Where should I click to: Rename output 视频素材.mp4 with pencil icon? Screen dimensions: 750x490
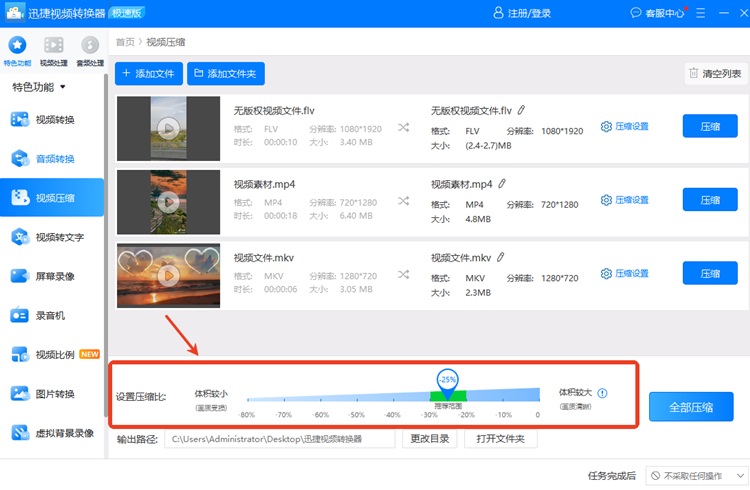(502, 184)
